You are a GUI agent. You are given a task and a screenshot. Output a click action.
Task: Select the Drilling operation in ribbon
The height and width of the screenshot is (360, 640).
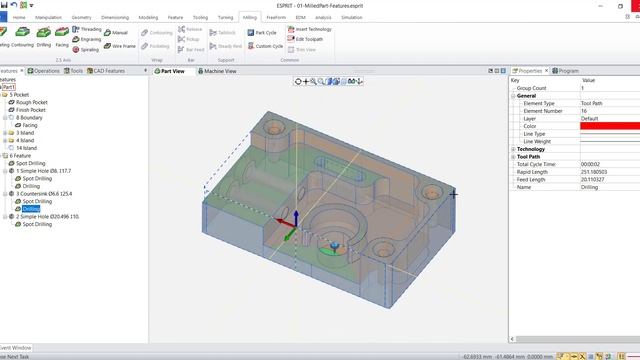click(x=44, y=37)
